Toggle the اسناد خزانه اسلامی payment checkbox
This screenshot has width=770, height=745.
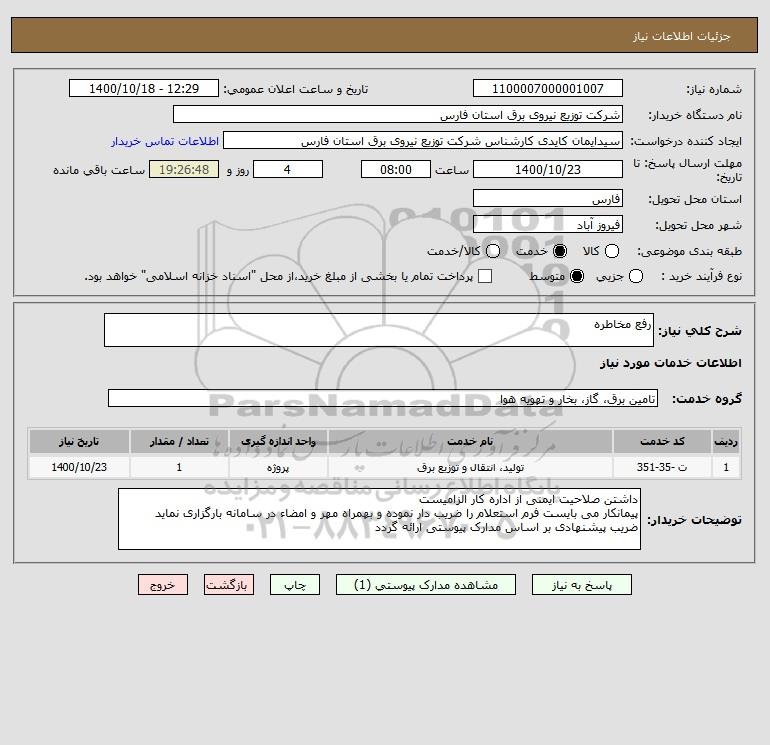click(485, 276)
